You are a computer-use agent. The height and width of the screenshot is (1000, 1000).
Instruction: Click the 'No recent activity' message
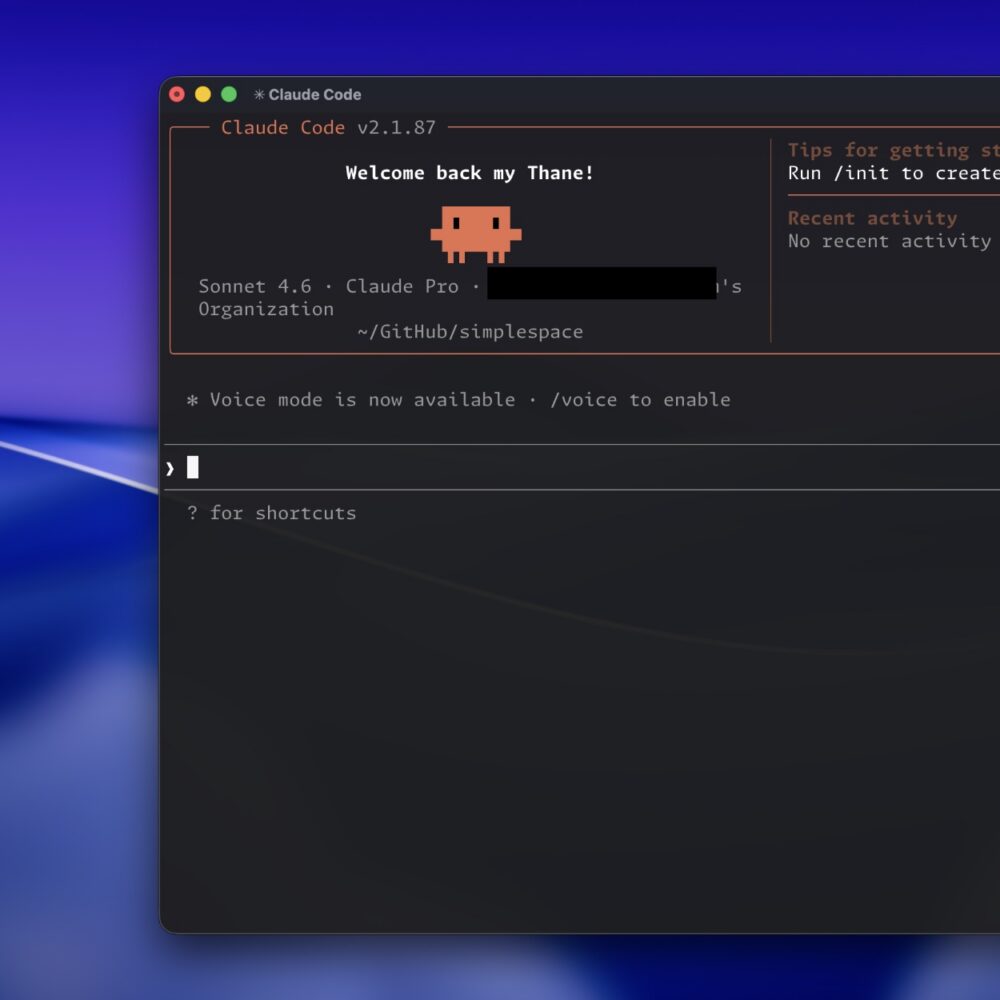coord(889,241)
